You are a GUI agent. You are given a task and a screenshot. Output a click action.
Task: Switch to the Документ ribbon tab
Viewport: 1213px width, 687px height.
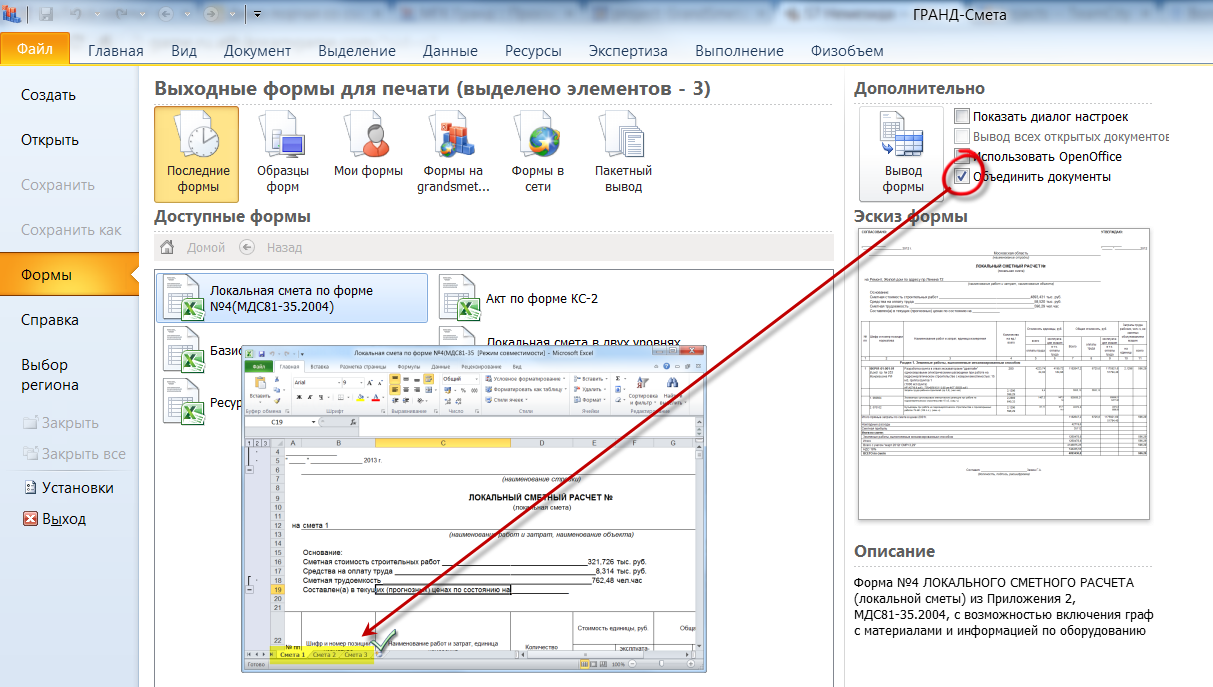257,51
